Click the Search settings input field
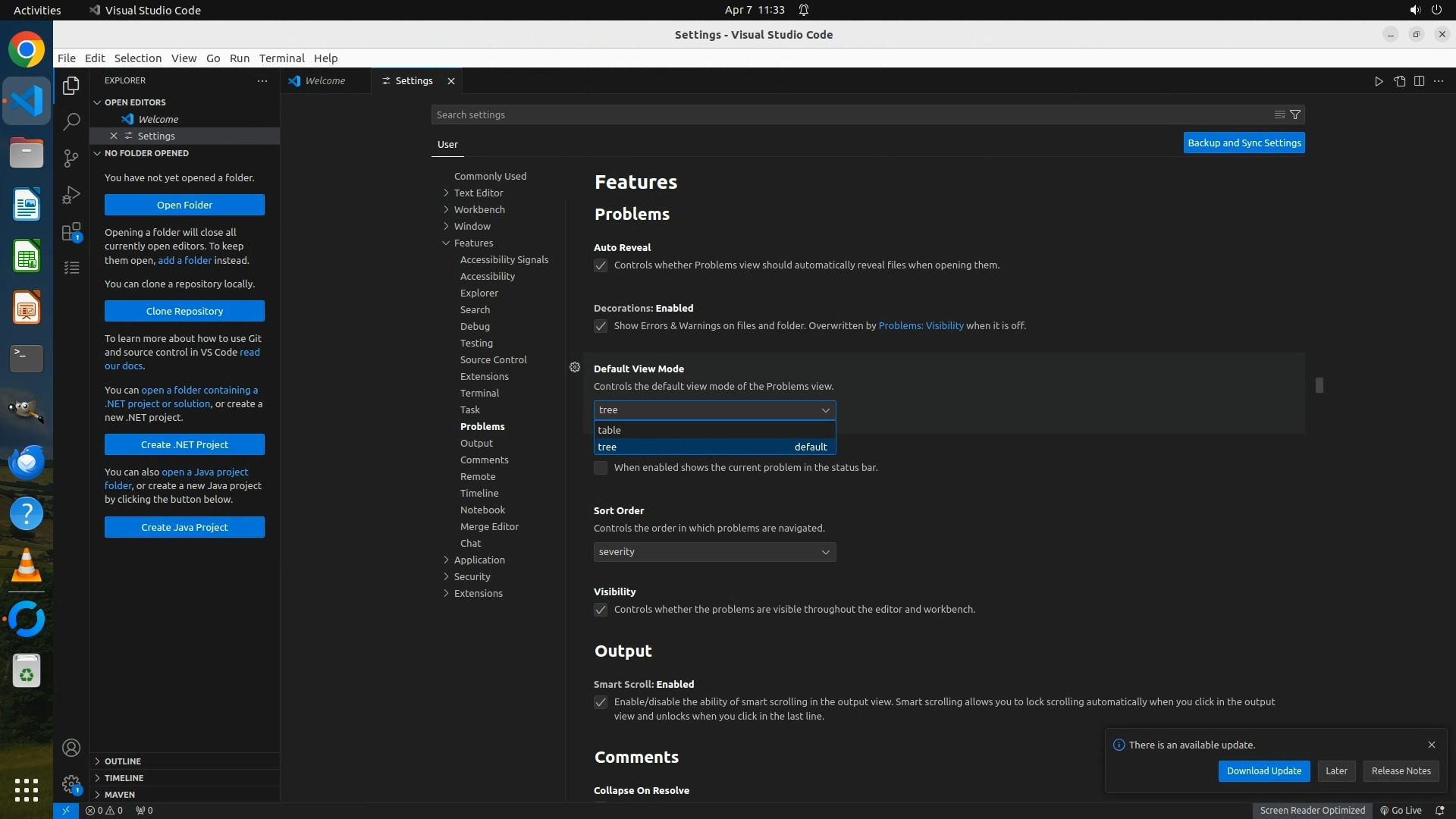The height and width of the screenshot is (819, 1456). point(849,115)
